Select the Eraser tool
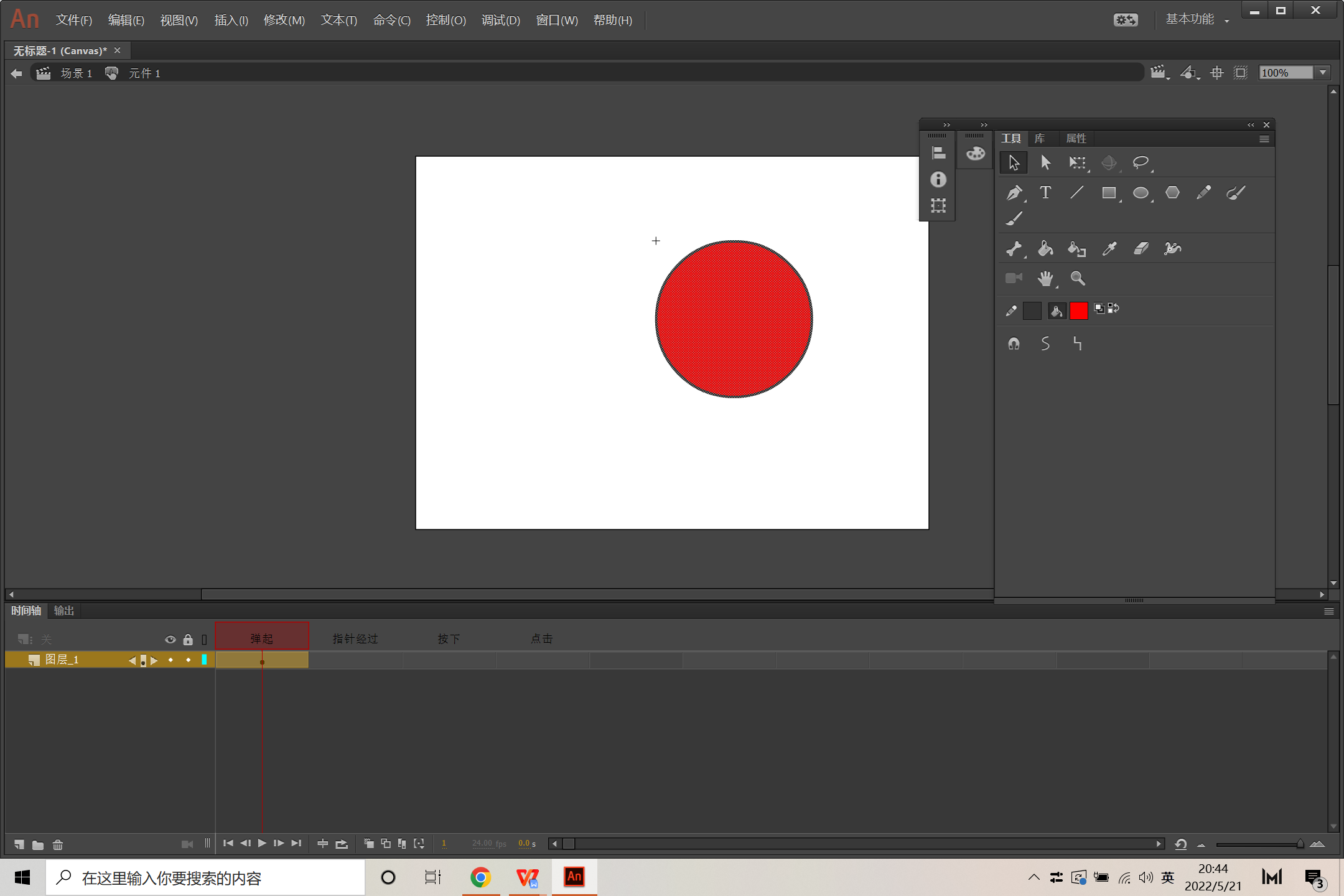 click(x=1141, y=249)
